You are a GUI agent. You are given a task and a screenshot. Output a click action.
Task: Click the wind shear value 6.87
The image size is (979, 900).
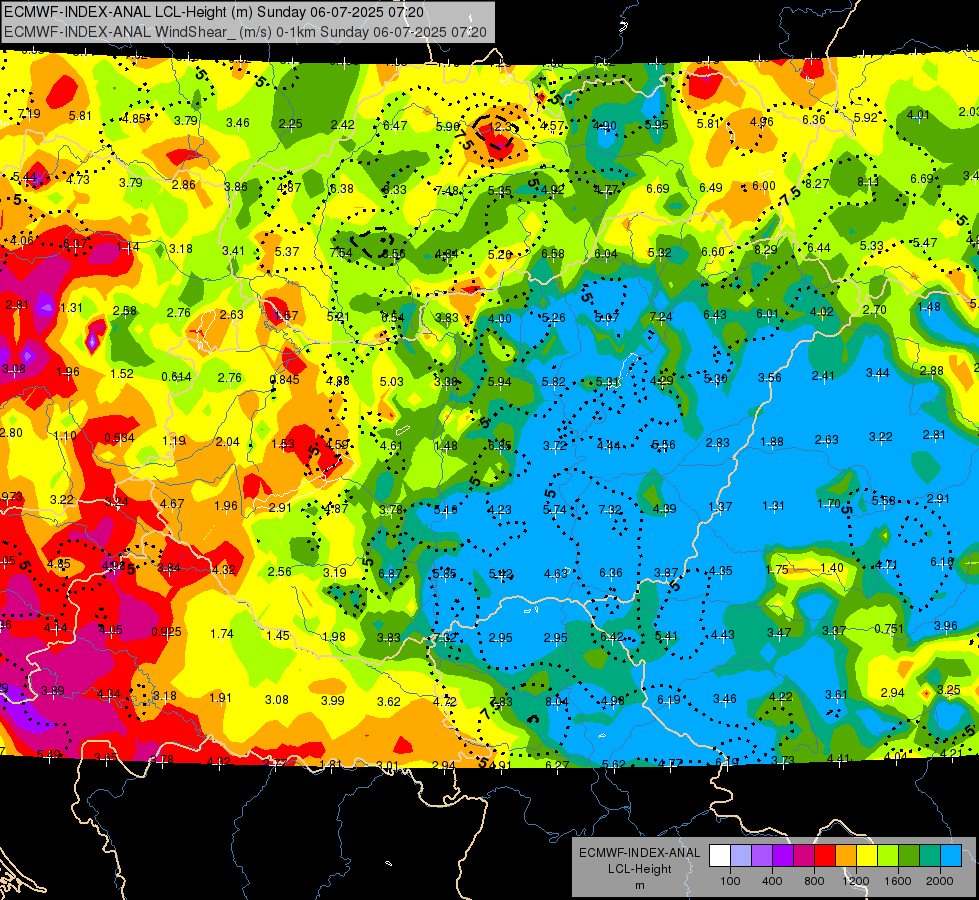pyautogui.click(x=390, y=573)
